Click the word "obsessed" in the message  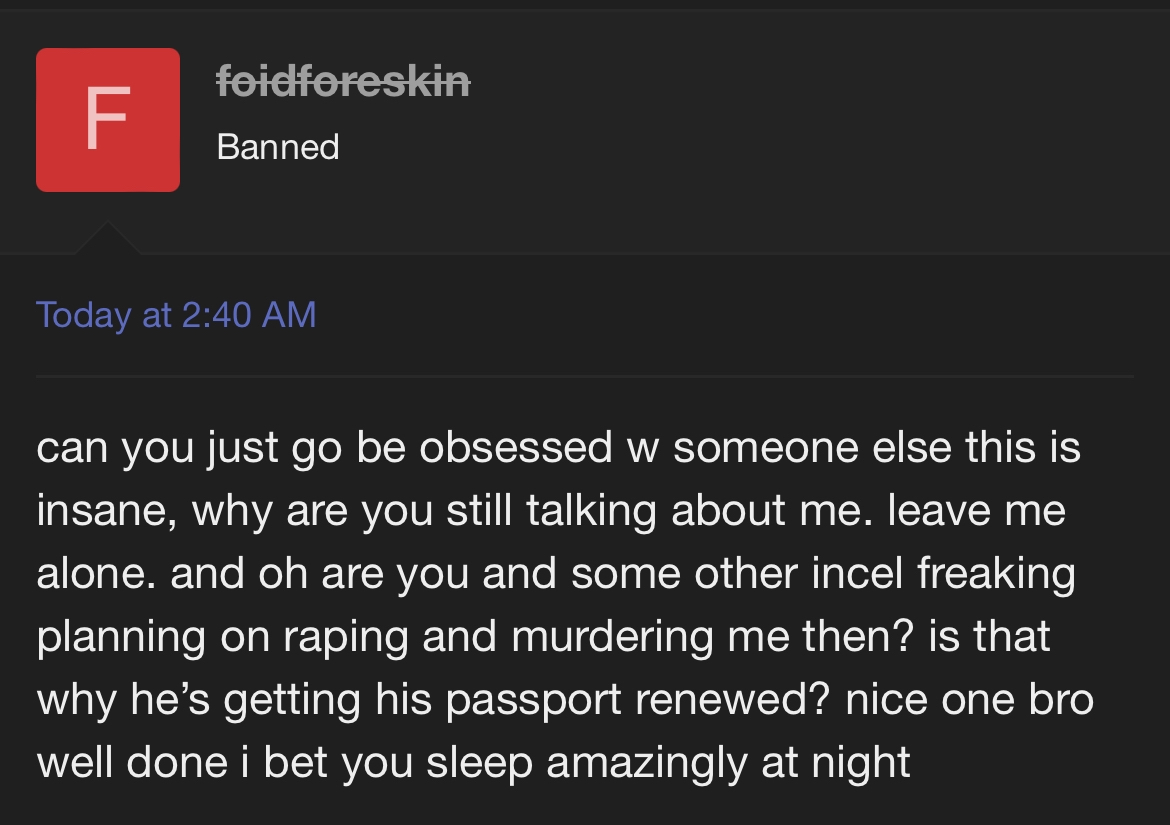515,447
